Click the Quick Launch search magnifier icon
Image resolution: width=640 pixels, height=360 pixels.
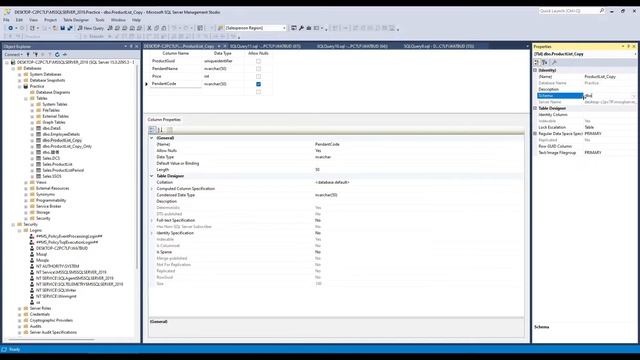(602, 11)
